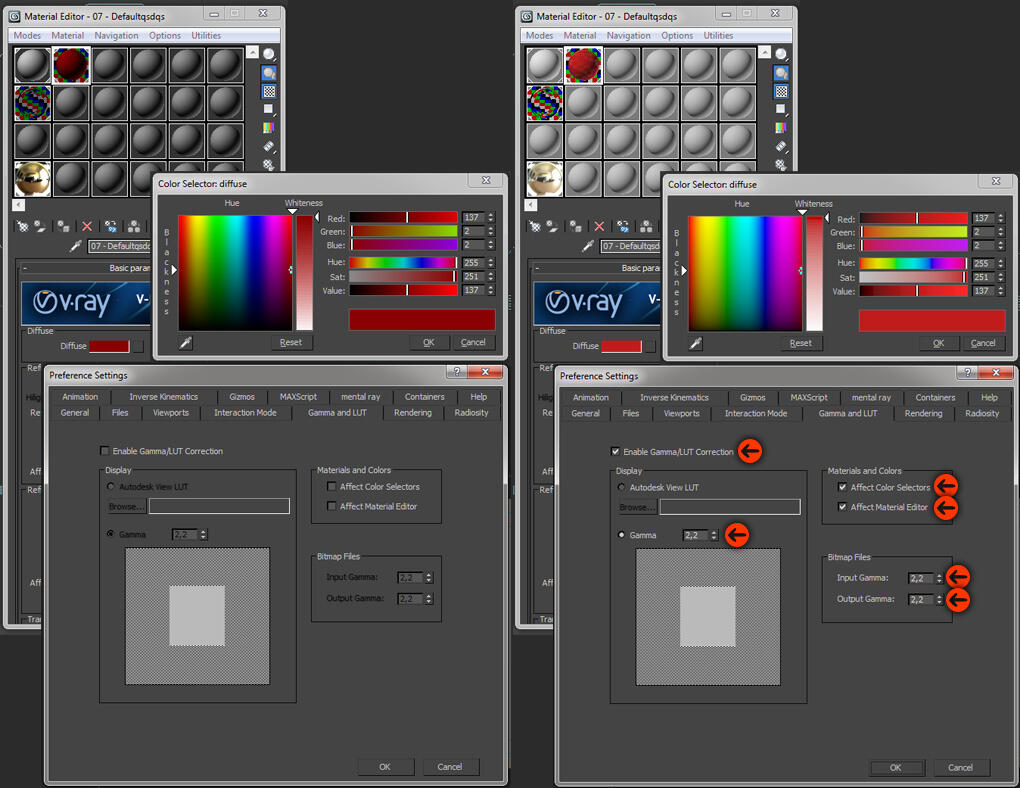Click red X Reset Map icon in brighter editor
Viewport: 1020px width, 788px height.
tap(599, 226)
